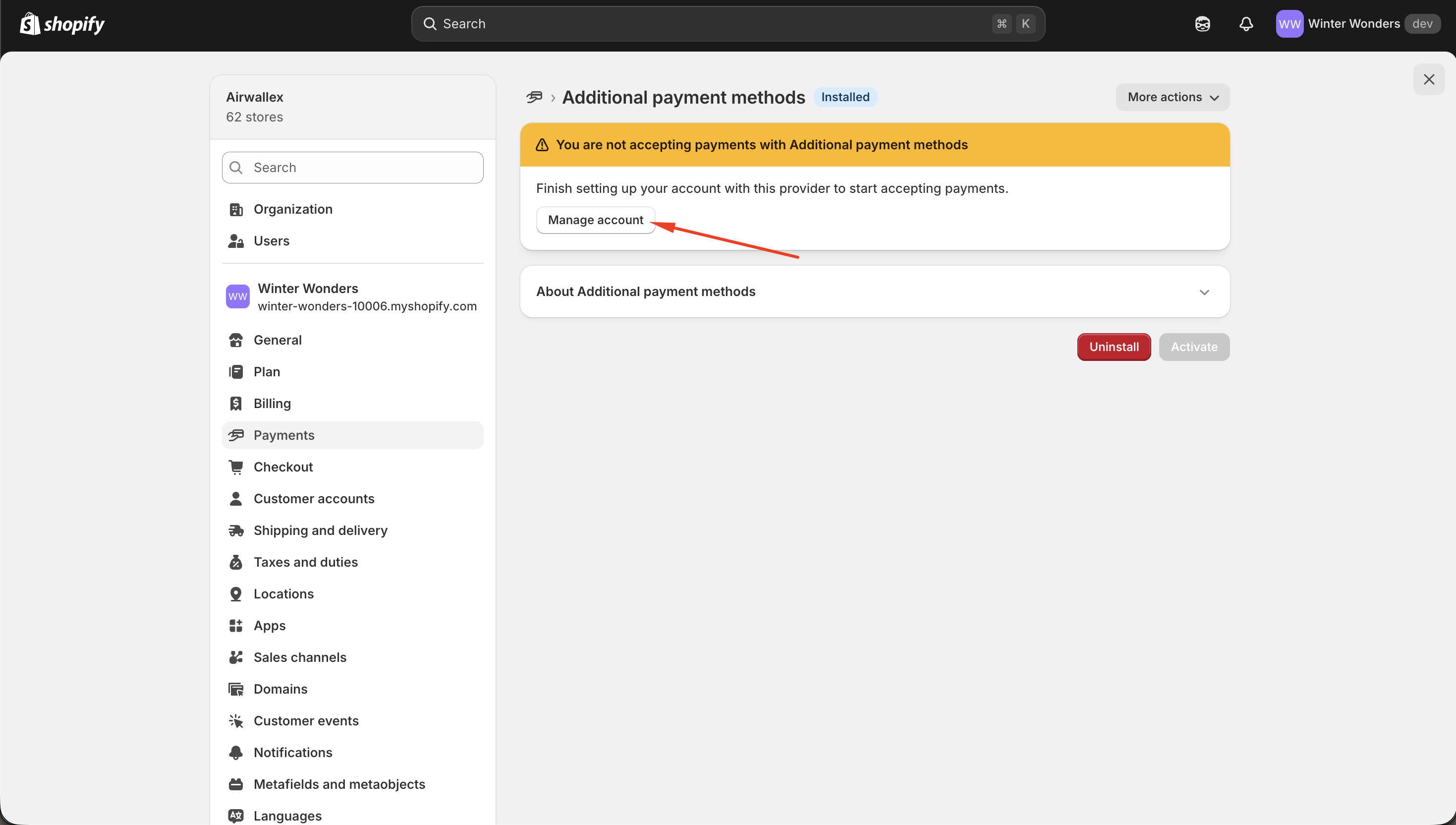This screenshot has height=825, width=1456.
Task: Open Metafields and metaobjects settings
Action: [x=353, y=785]
